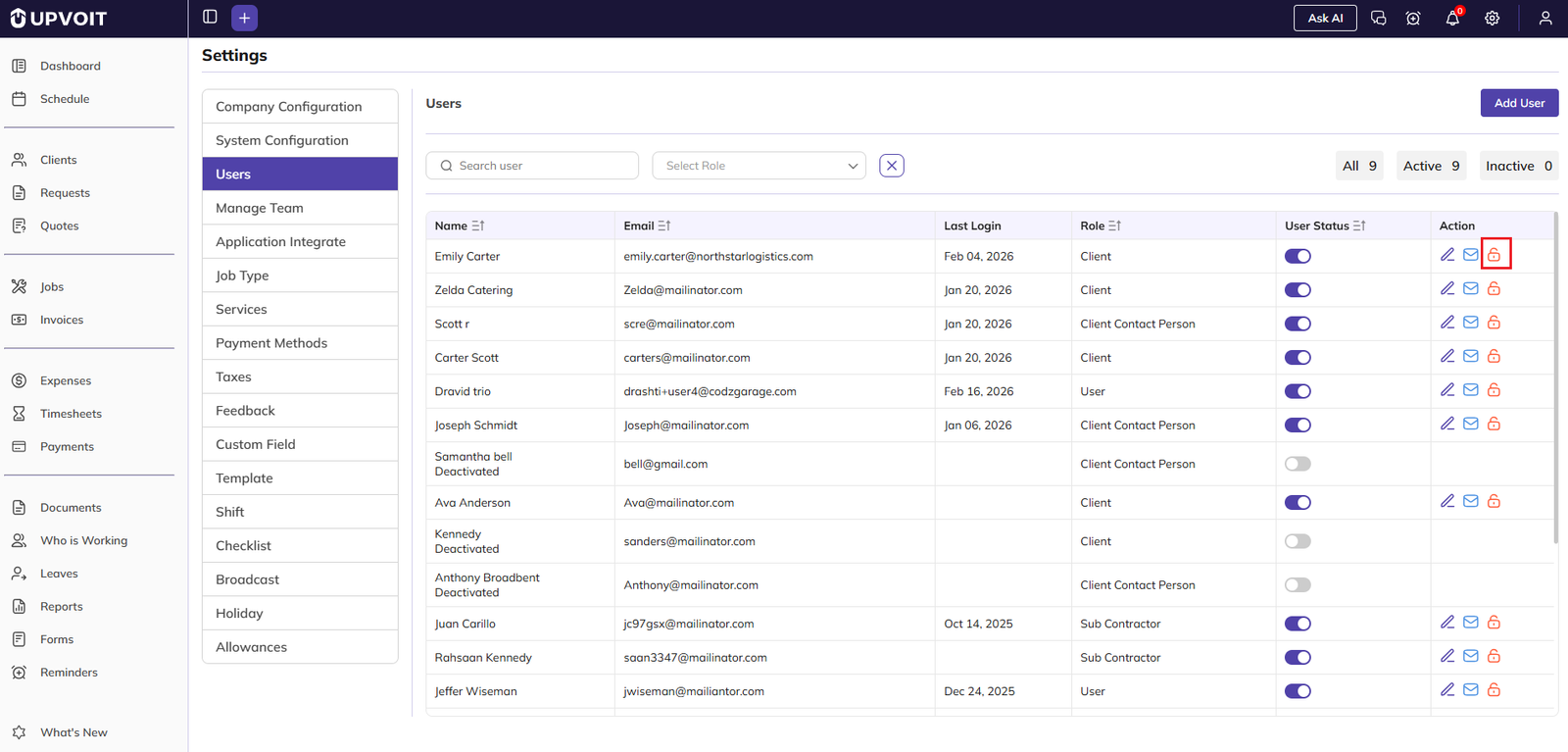Click the edit pencil for Zelda Catering

(x=1446, y=288)
